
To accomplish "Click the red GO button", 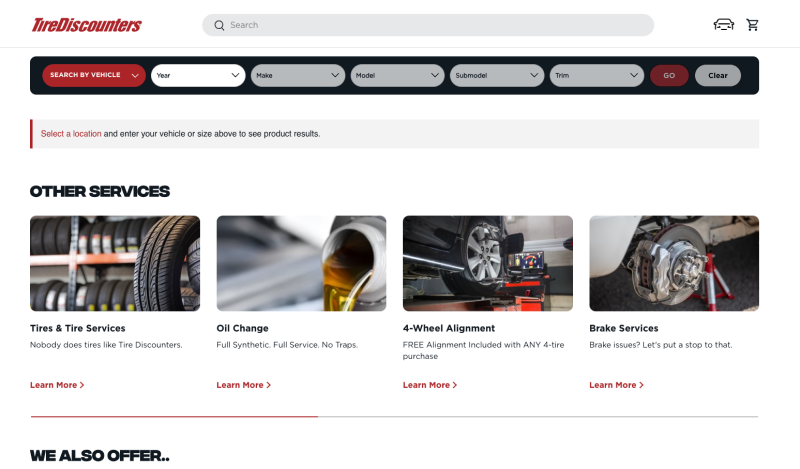I will pyautogui.click(x=669, y=75).
